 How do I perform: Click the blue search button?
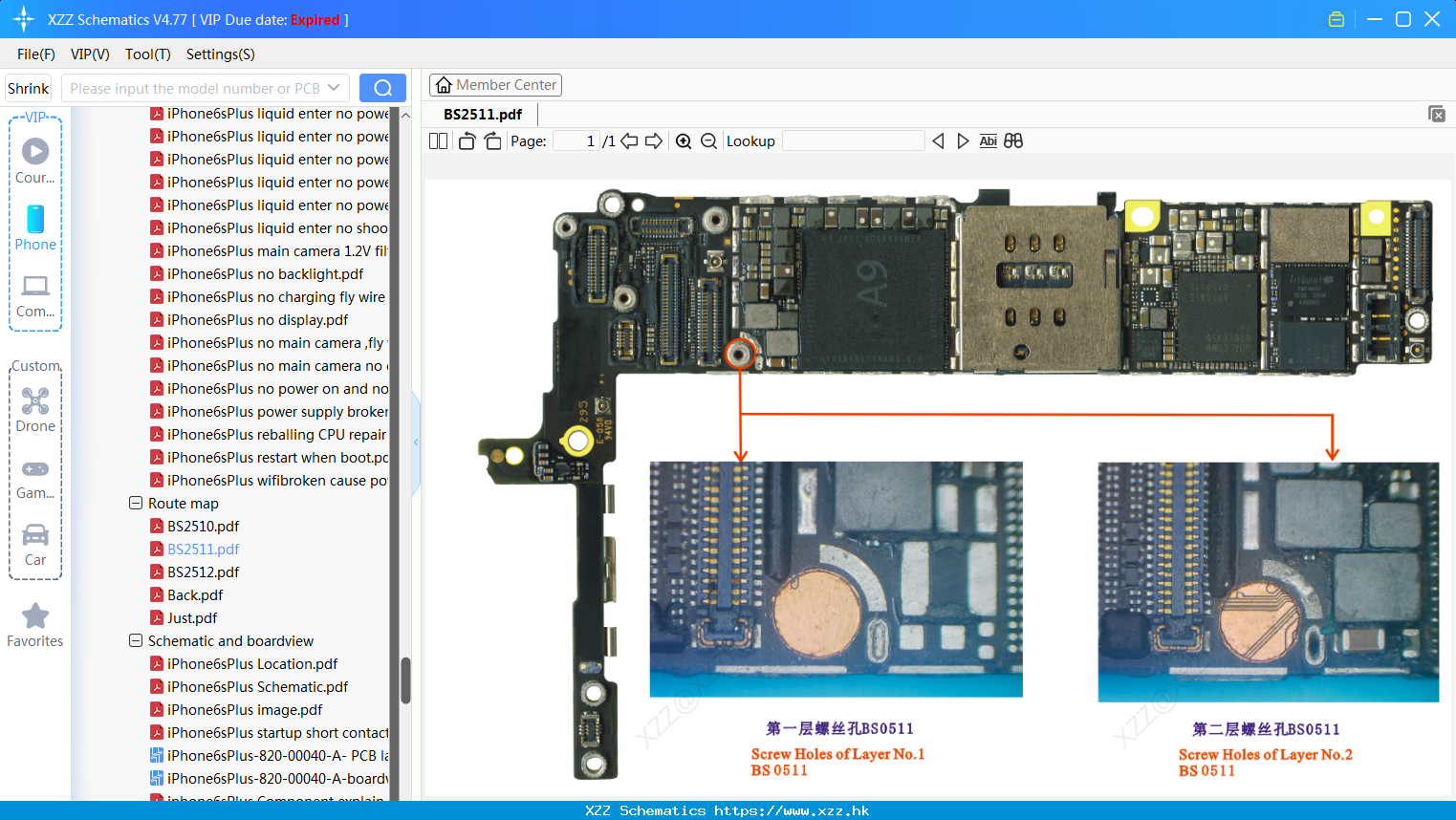382,88
